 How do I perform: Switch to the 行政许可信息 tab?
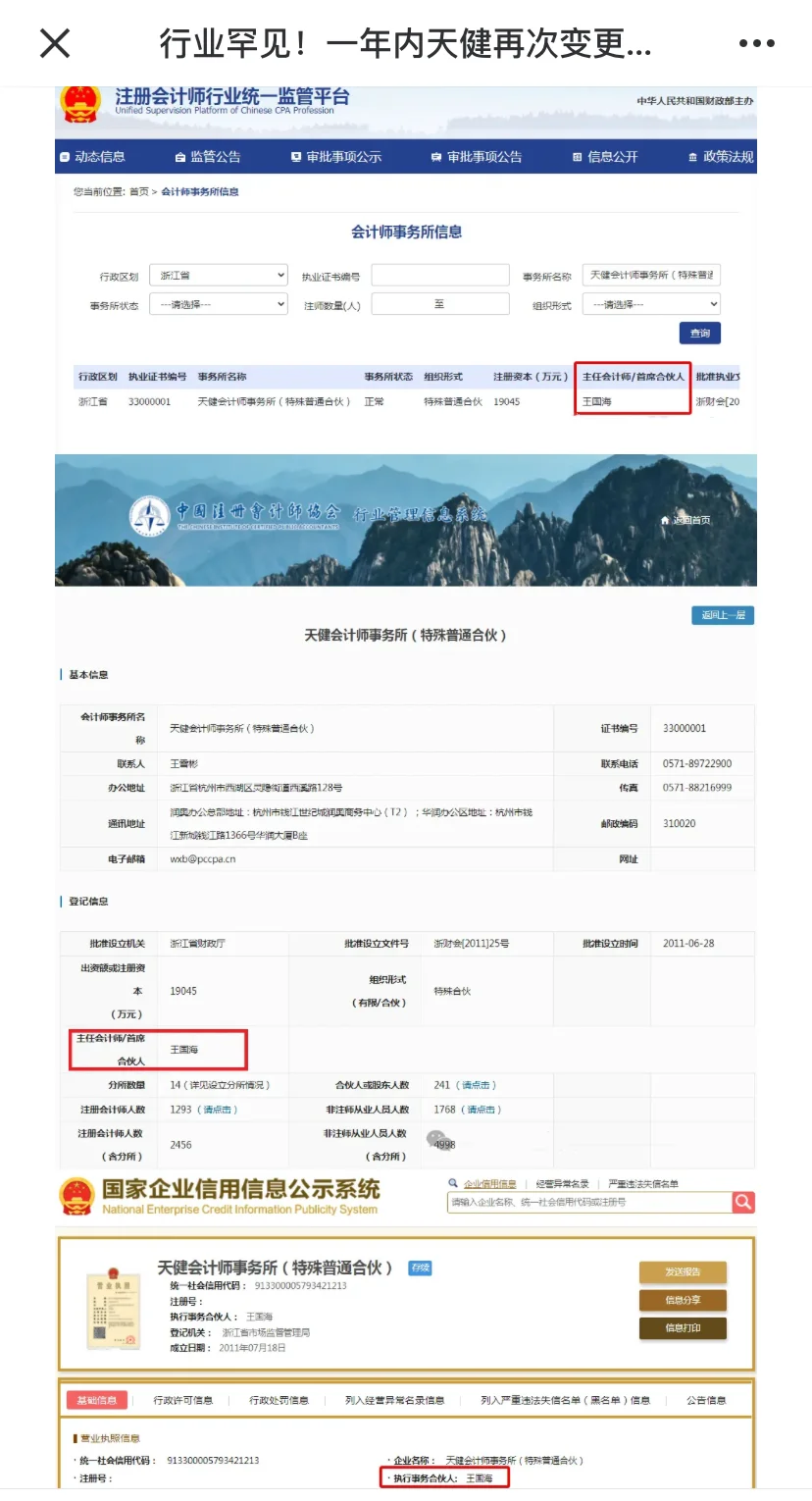point(183,1400)
